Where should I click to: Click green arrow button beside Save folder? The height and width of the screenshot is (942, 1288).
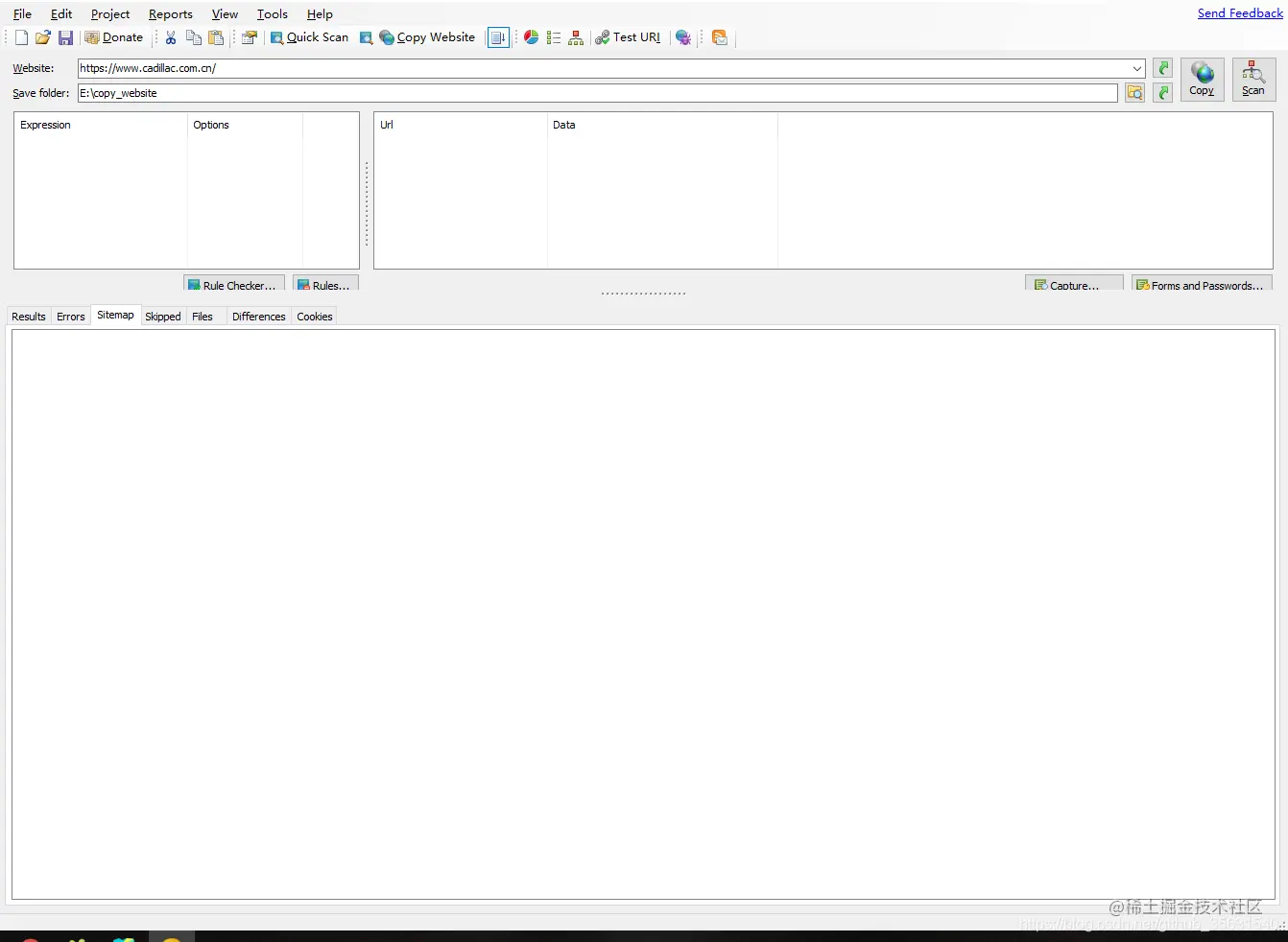pos(1163,93)
